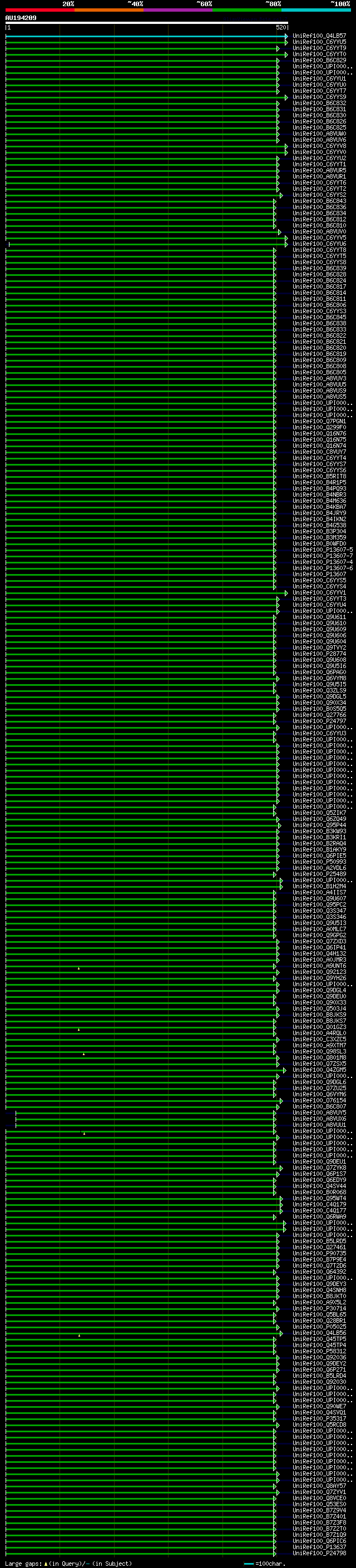Open hit UniRef100_Q6PIC6
Screen dimensions: 356x1568
[x=319, y=1541]
